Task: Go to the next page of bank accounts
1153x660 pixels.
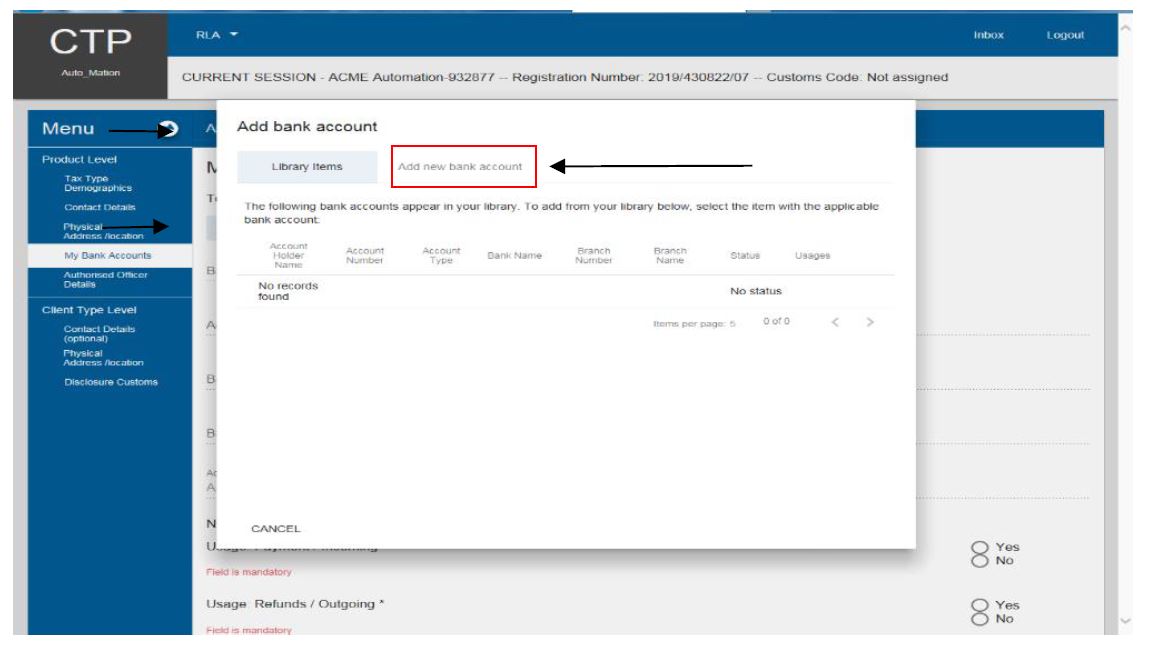Action: pyautogui.click(x=870, y=322)
